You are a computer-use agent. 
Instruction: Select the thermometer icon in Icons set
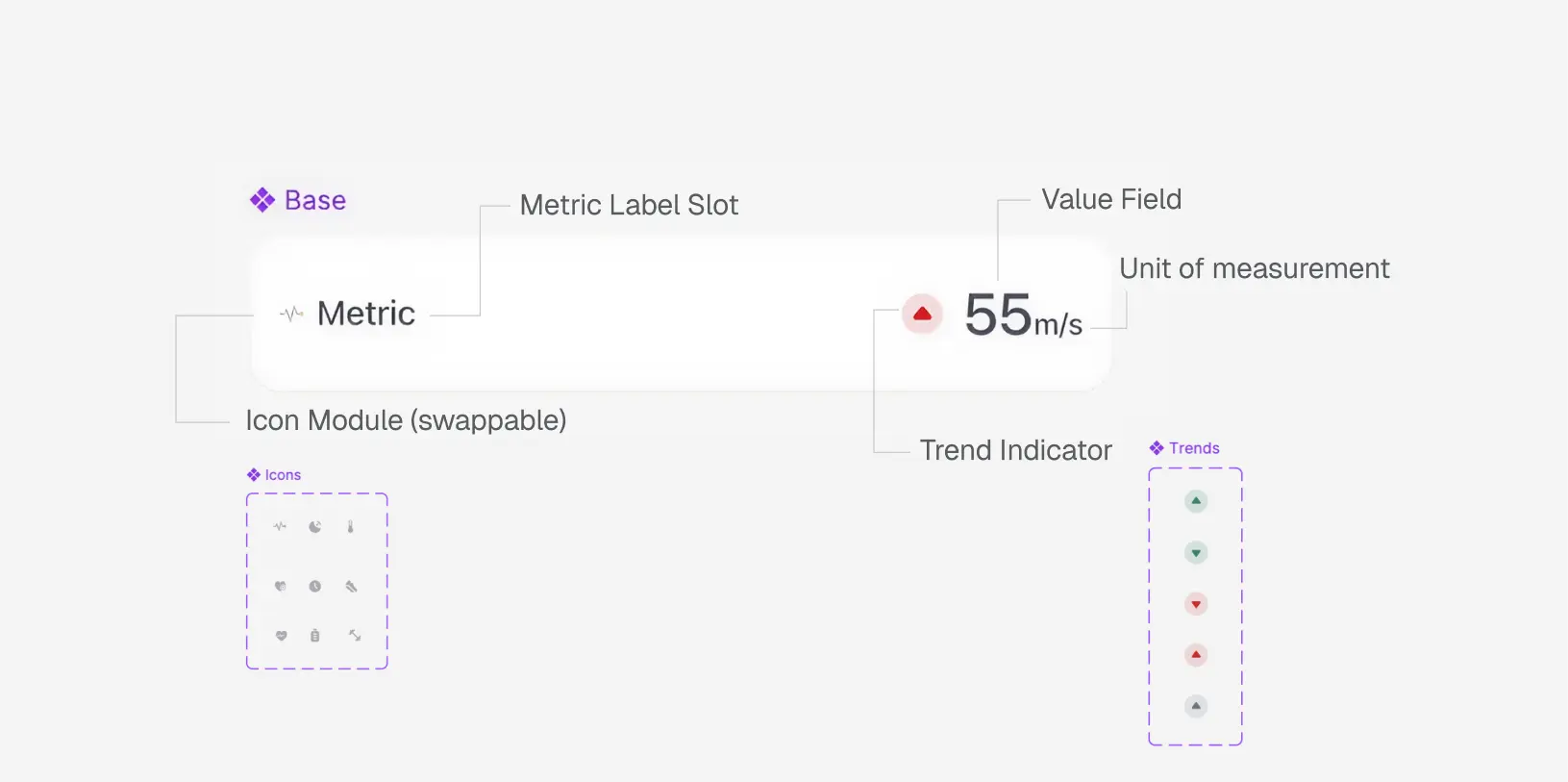[351, 527]
